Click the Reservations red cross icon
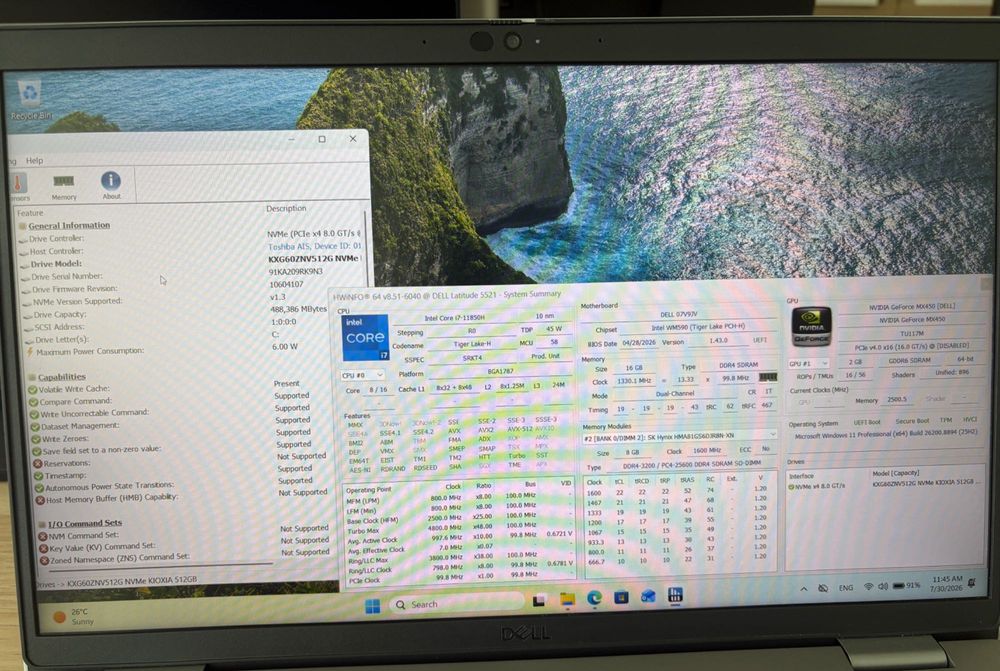 pos(38,464)
